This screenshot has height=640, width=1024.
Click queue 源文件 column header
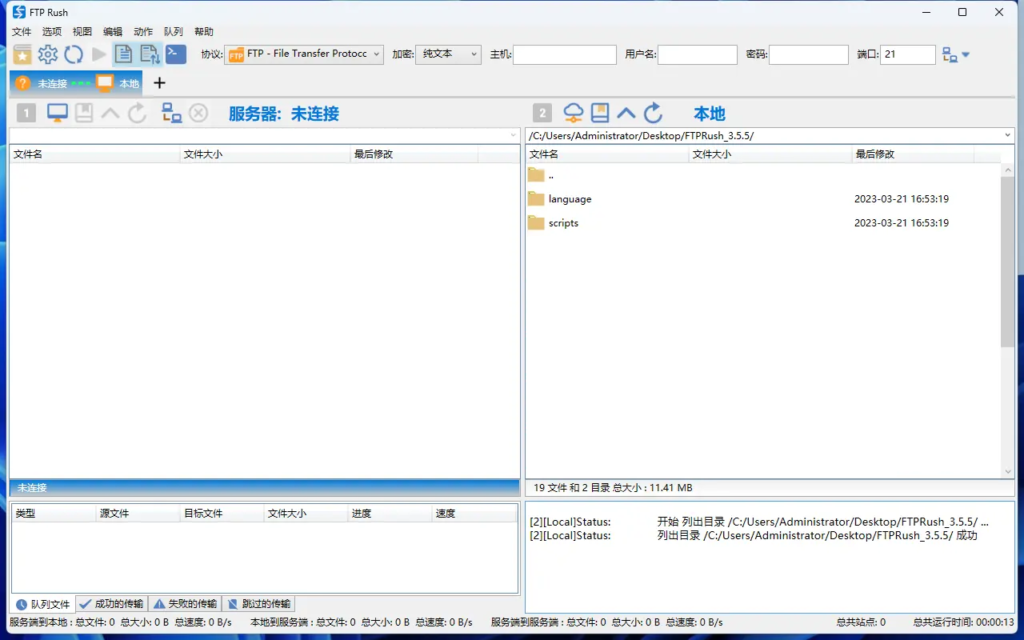(x=138, y=513)
